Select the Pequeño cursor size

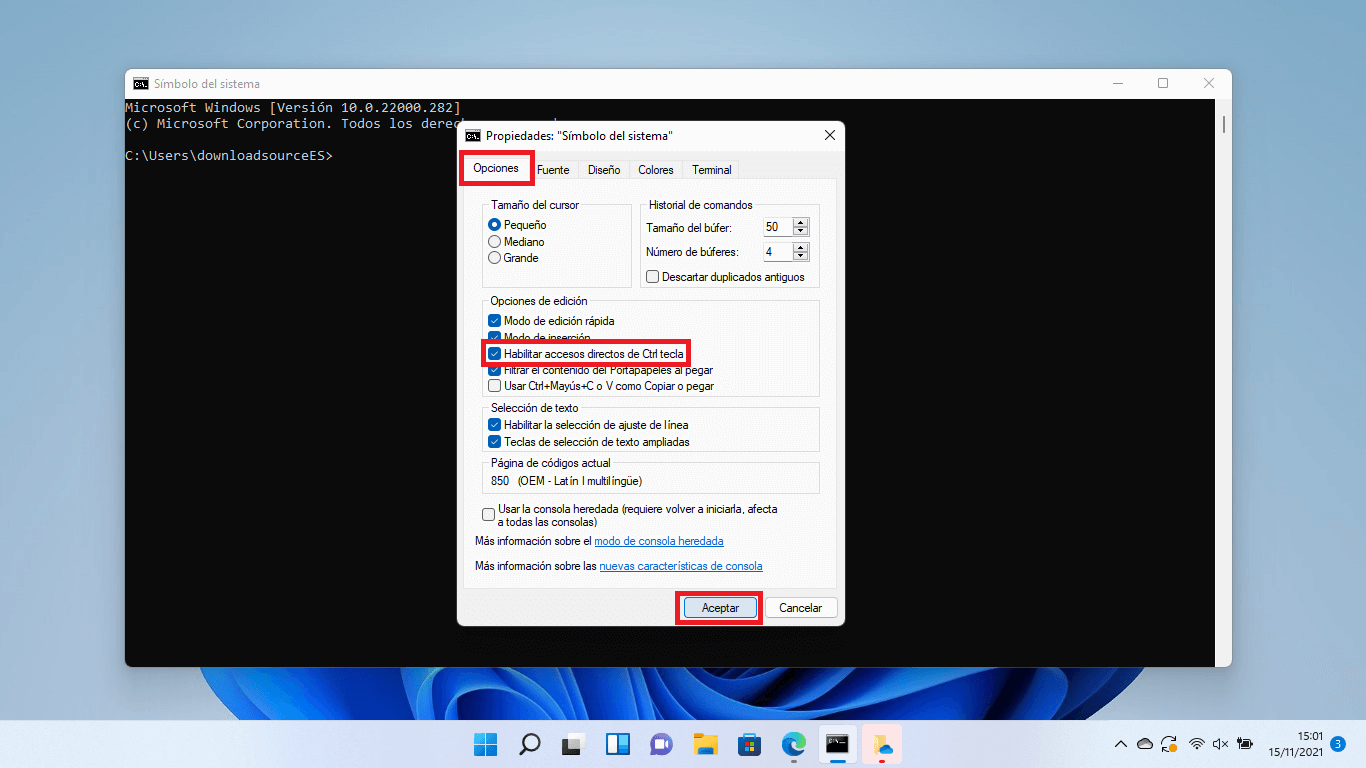(494, 225)
